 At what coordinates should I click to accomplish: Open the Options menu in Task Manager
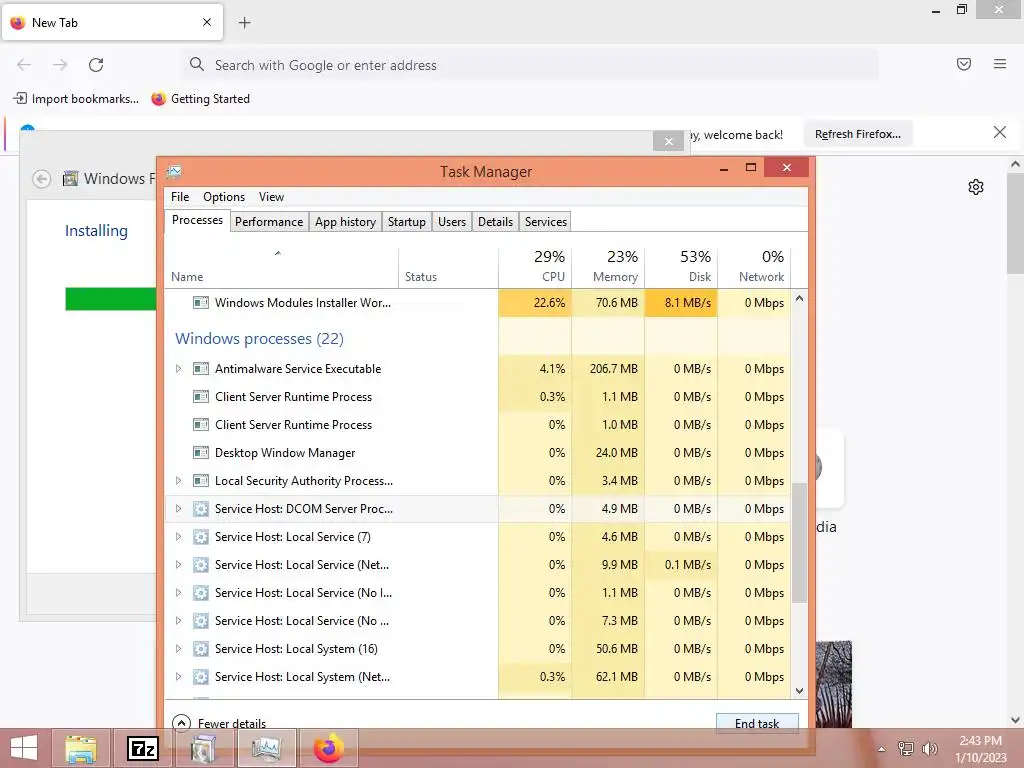click(224, 197)
